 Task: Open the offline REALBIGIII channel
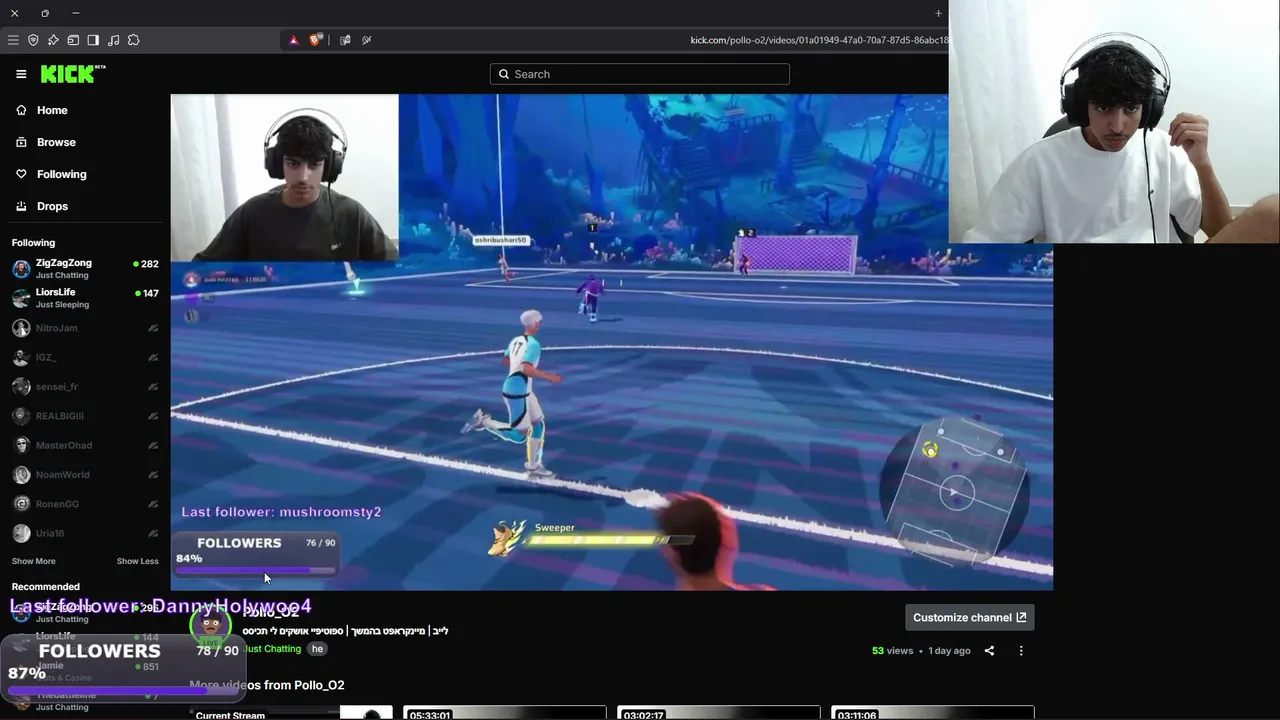(85, 416)
